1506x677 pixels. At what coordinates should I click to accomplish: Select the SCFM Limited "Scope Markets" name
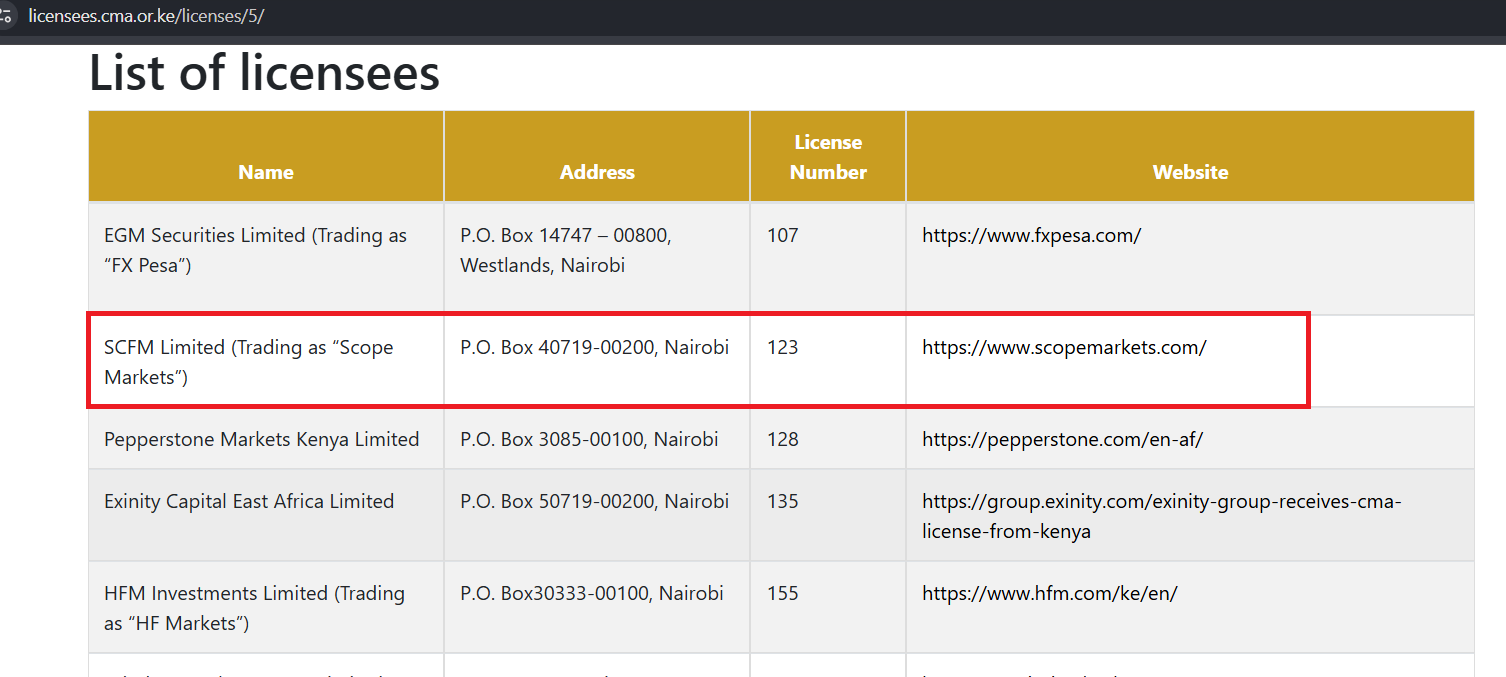pyautogui.click(x=248, y=362)
